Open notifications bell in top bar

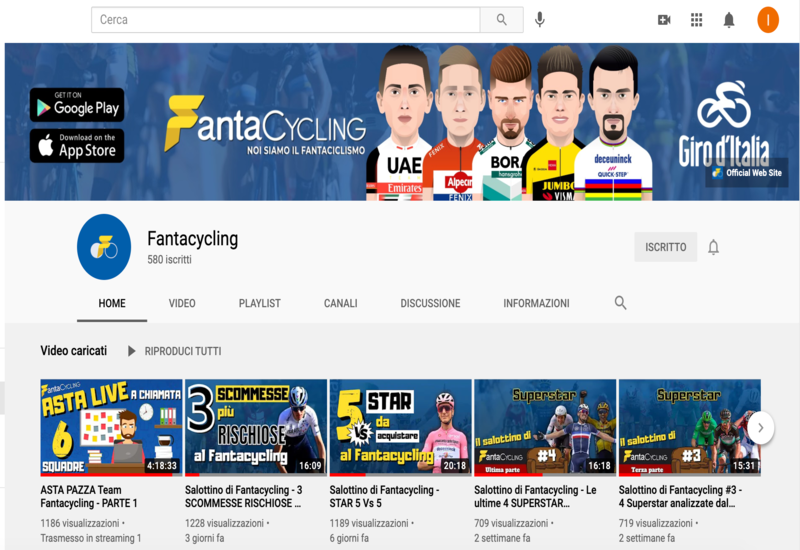tap(729, 20)
